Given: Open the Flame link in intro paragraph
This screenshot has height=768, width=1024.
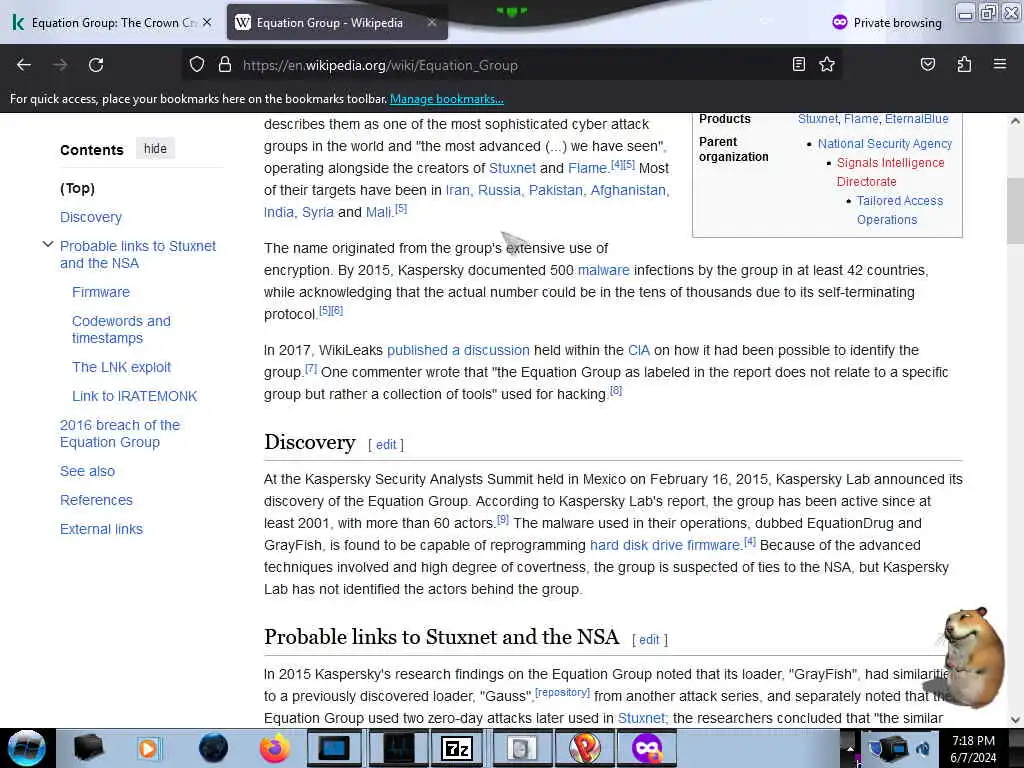Looking at the screenshot, I should pyautogui.click(x=587, y=168).
